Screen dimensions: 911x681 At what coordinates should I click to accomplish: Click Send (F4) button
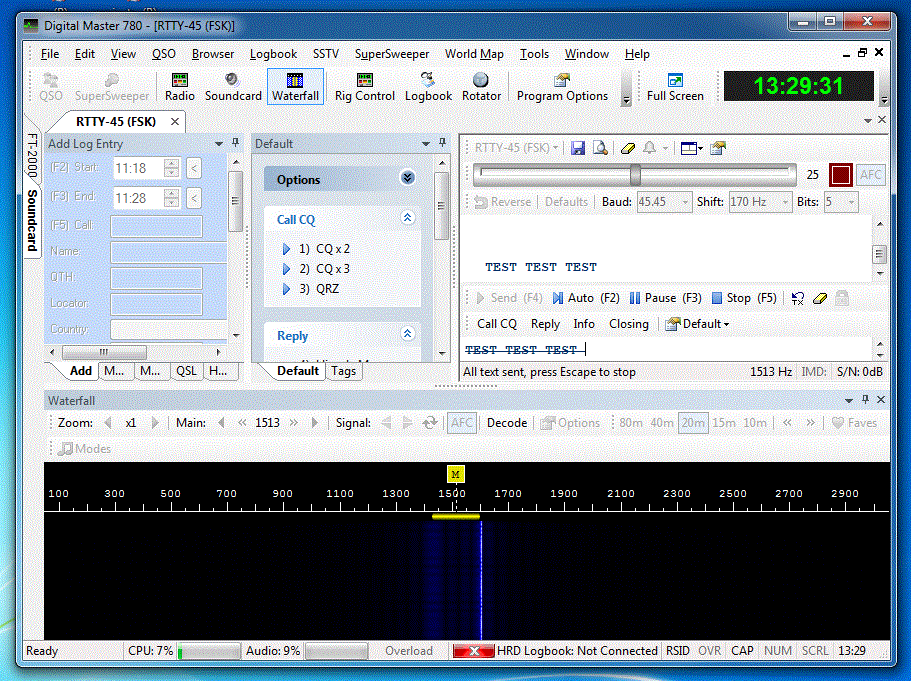(x=510, y=298)
